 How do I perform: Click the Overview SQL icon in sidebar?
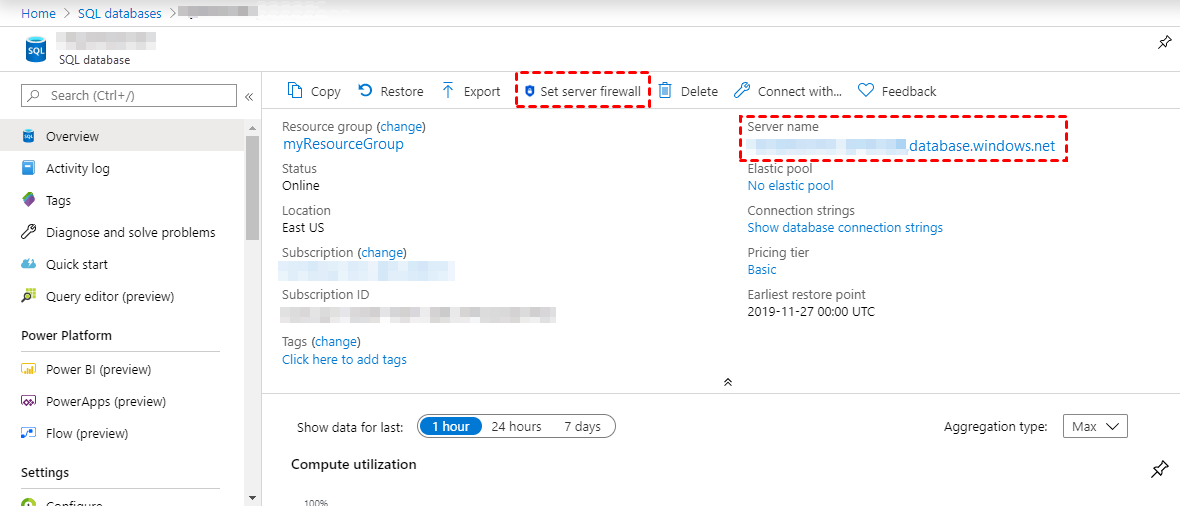pyautogui.click(x=29, y=136)
